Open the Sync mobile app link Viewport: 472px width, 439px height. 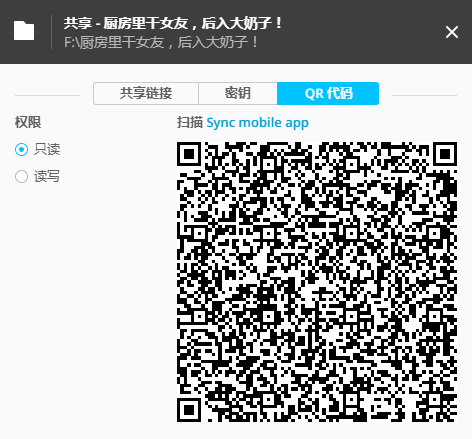(x=257, y=123)
